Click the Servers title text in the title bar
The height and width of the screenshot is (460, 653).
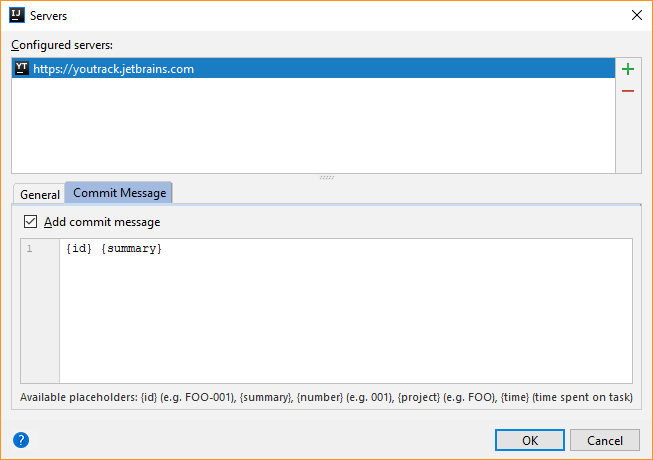point(50,15)
